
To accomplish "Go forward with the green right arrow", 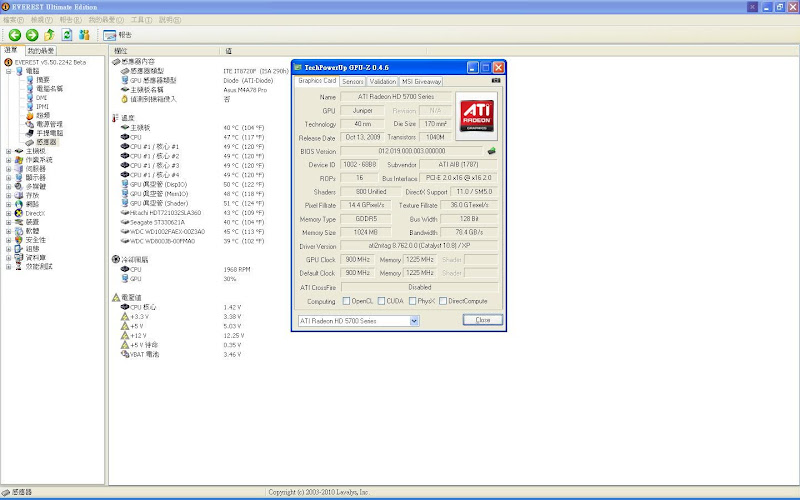I will point(32,35).
